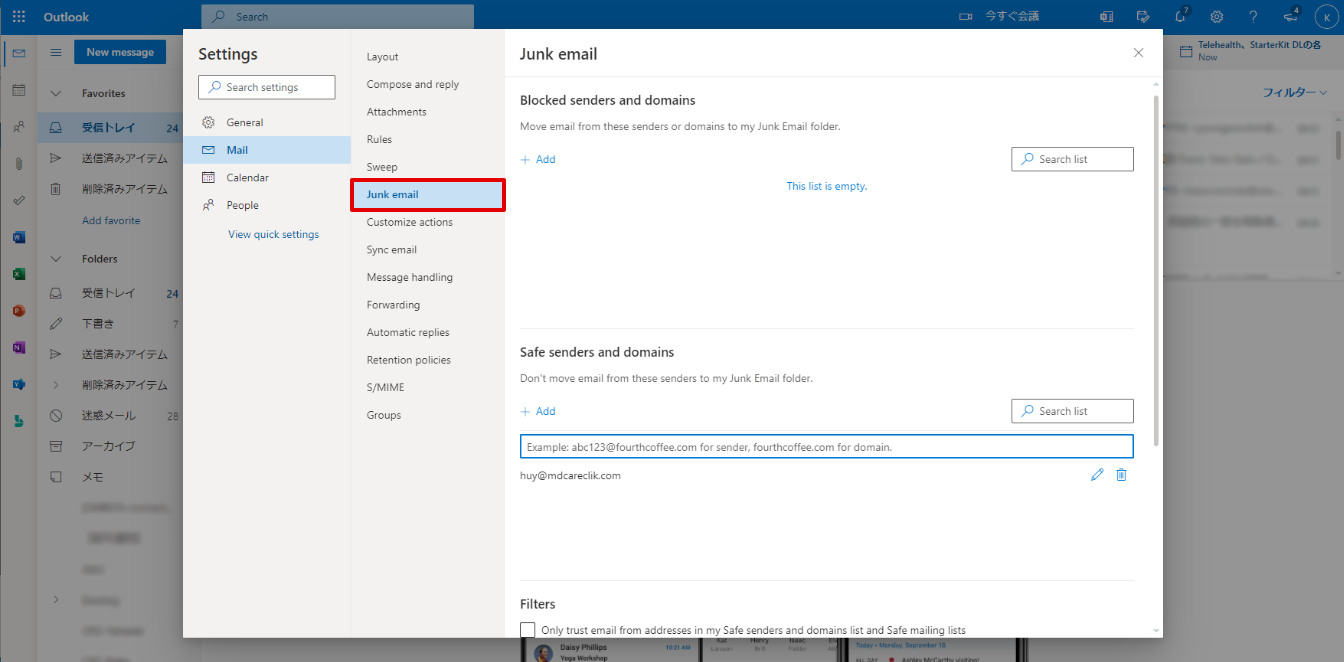Select General in Settings categories
The height and width of the screenshot is (662, 1344).
[x=267, y=122]
